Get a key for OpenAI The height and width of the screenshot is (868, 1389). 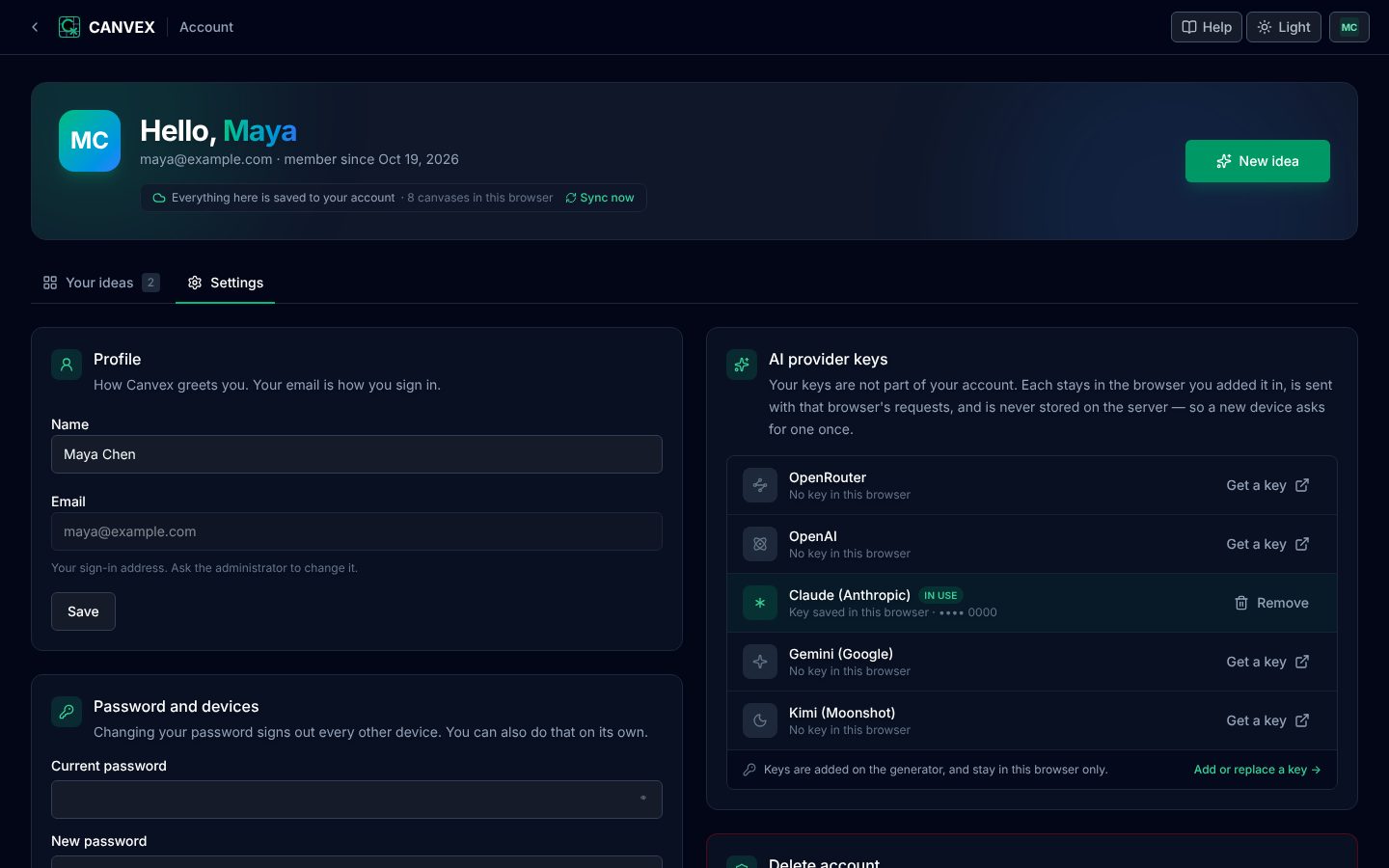coord(1267,544)
